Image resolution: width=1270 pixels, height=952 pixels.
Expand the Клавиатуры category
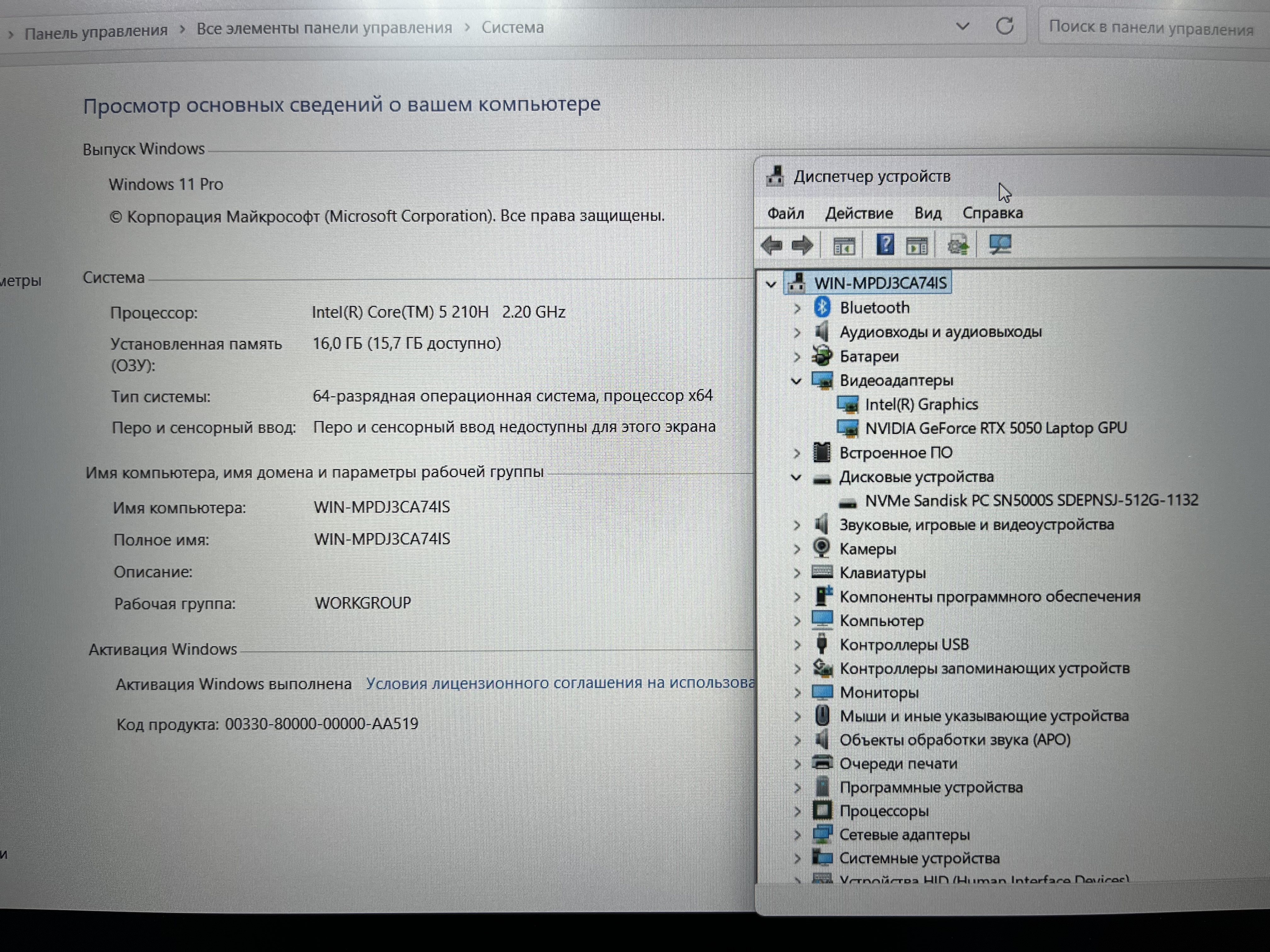click(x=797, y=573)
